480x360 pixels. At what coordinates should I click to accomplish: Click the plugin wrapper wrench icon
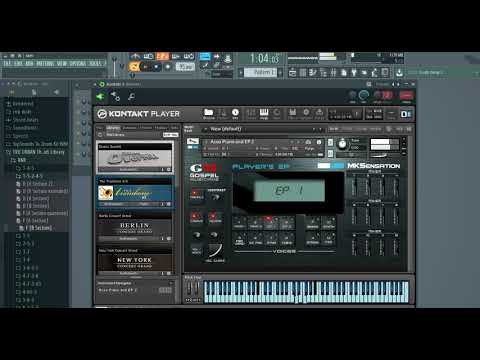pos(131,97)
